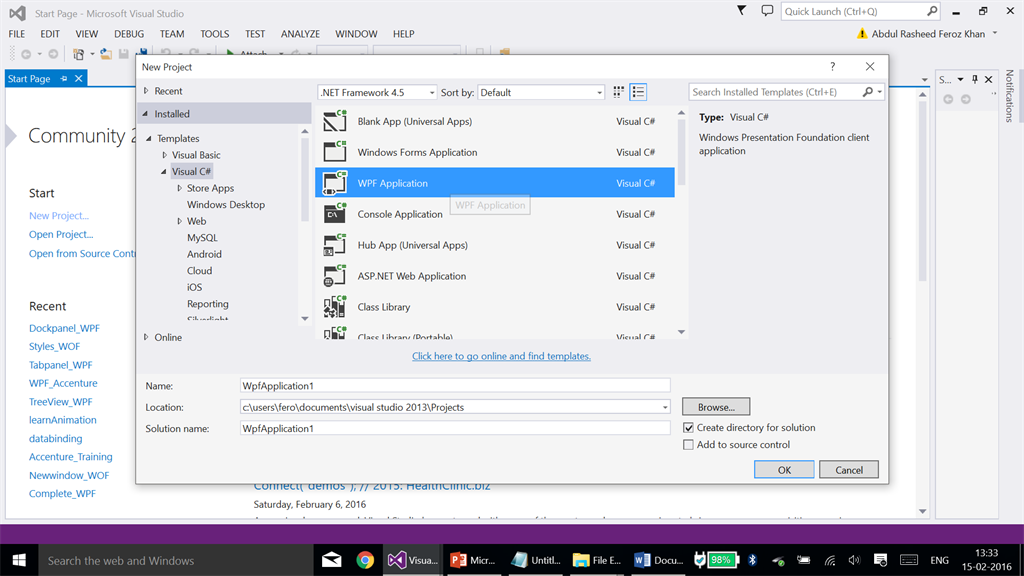Expand the Web tree node
Image resolution: width=1024 pixels, height=576 pixels.
point(180,221)
